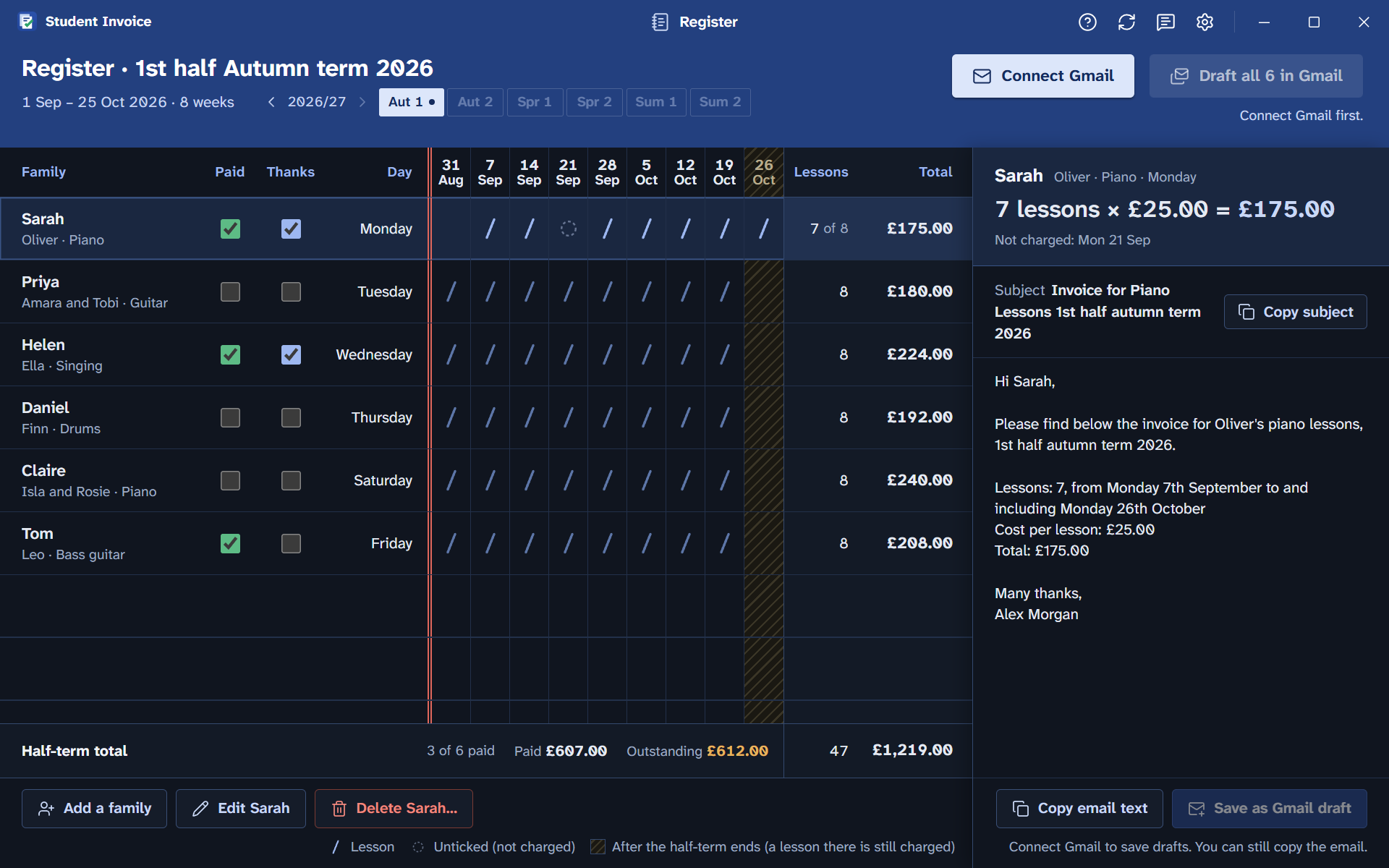The width and height of the screenshot is (1389, 868).
Task: Go to next academic year chevron
Action: [362, 102]
